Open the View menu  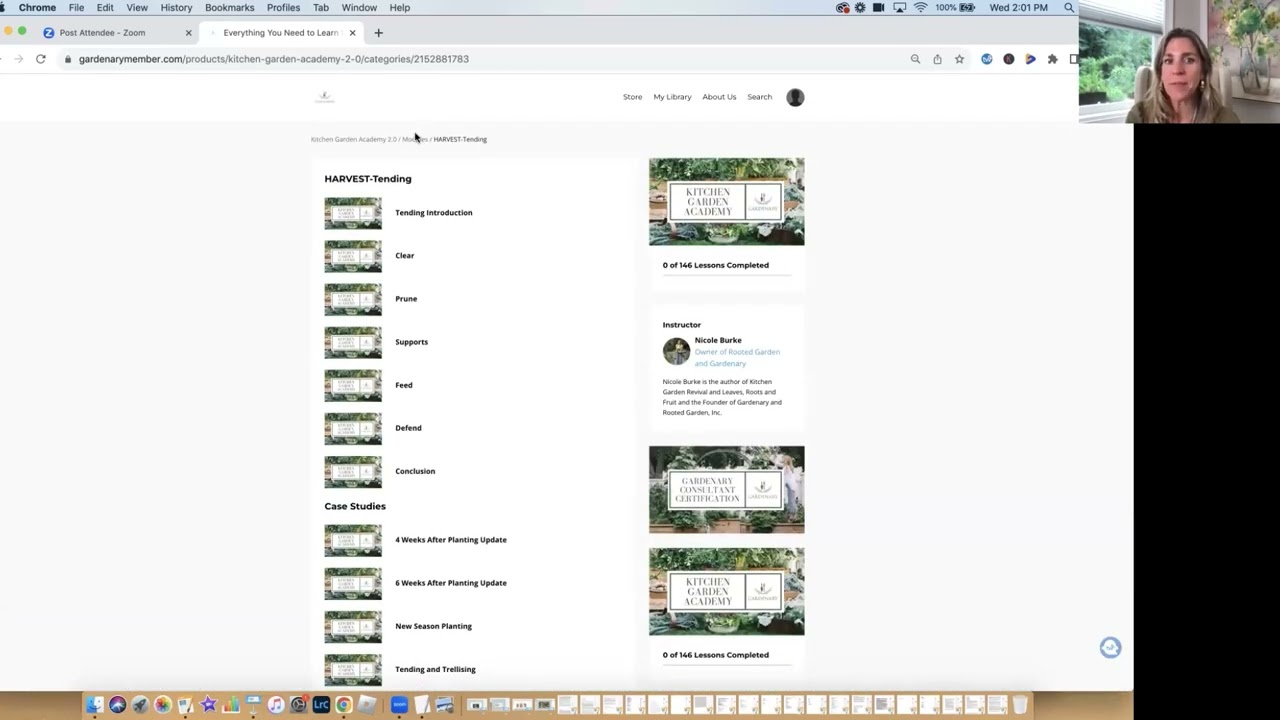pyautogui.click(x=137, y=7)
